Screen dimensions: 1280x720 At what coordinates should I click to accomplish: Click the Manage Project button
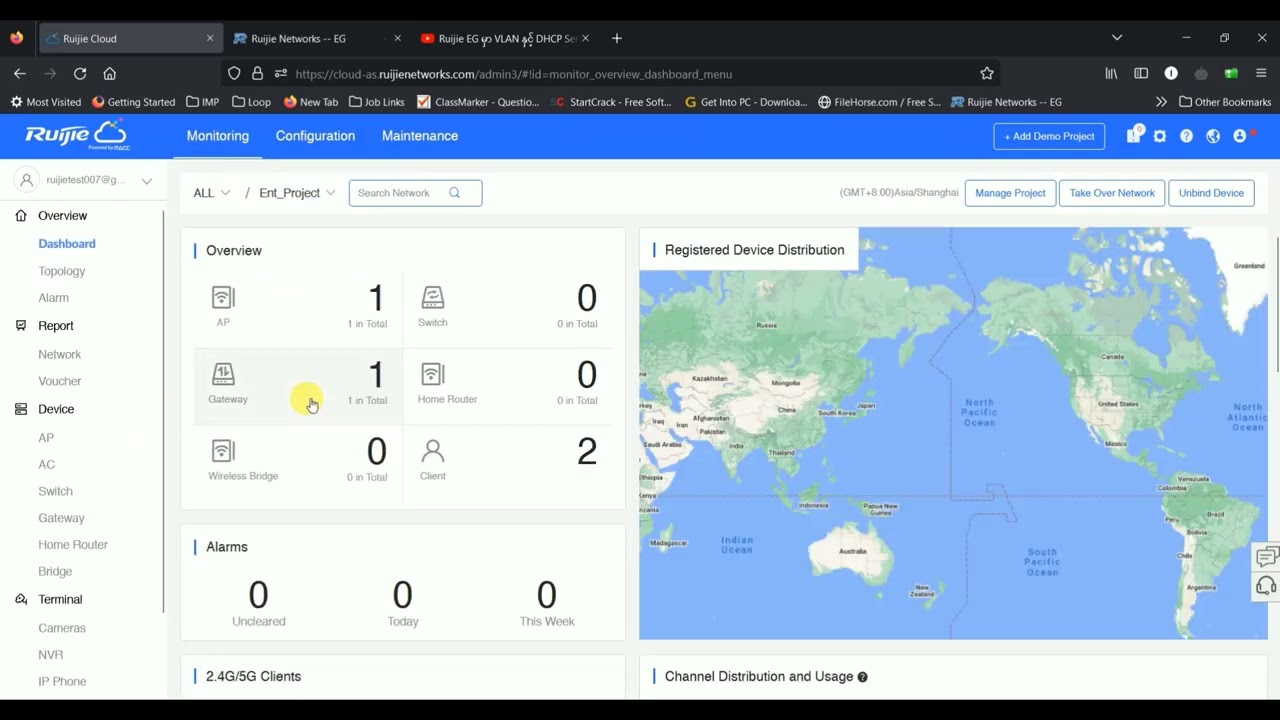[1010, 193]
